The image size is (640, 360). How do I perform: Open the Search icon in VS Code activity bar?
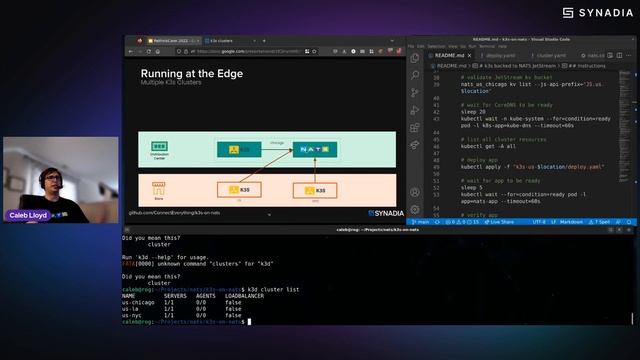(415, 75)
